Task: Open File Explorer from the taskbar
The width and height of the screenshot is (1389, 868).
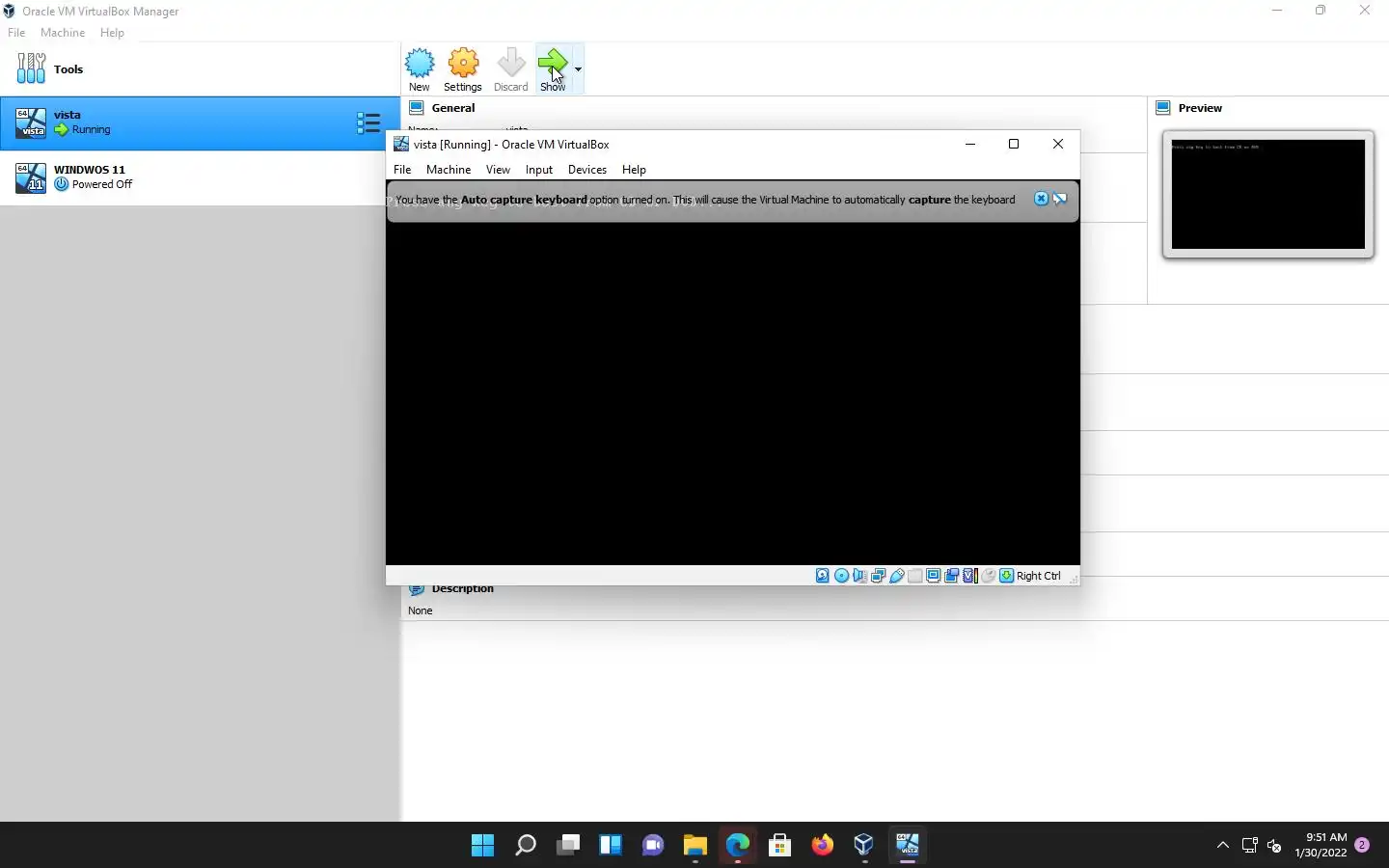Action: point(695,846)
